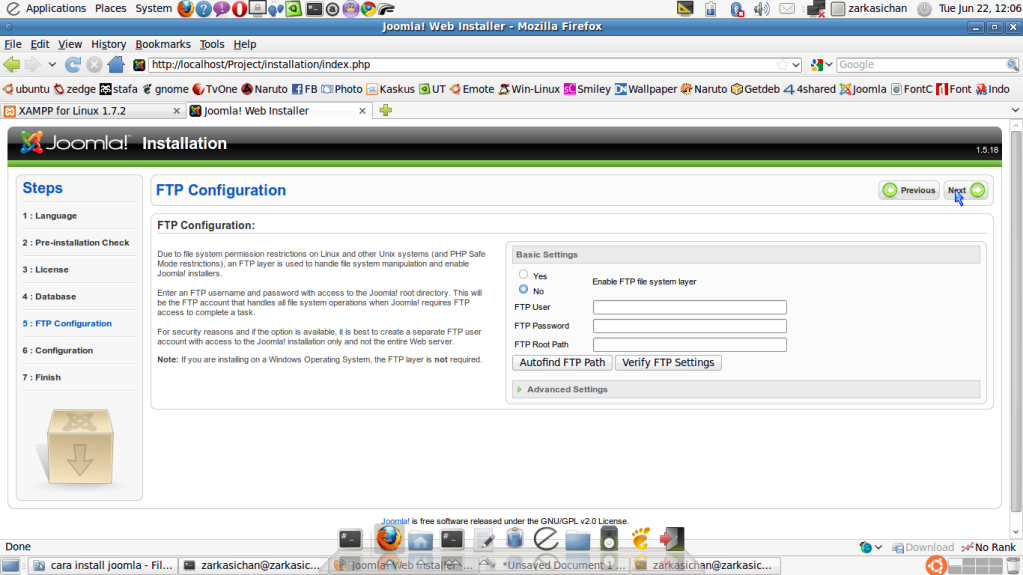Open the list all tabs dropdown
The width and height of the screenshot is (1023, 575).
pos(1015,110)
